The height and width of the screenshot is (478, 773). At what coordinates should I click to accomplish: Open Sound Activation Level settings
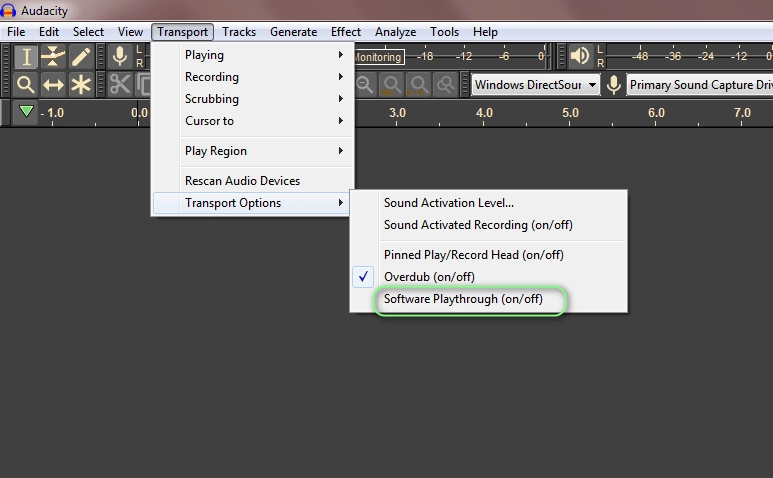point(448,203)
